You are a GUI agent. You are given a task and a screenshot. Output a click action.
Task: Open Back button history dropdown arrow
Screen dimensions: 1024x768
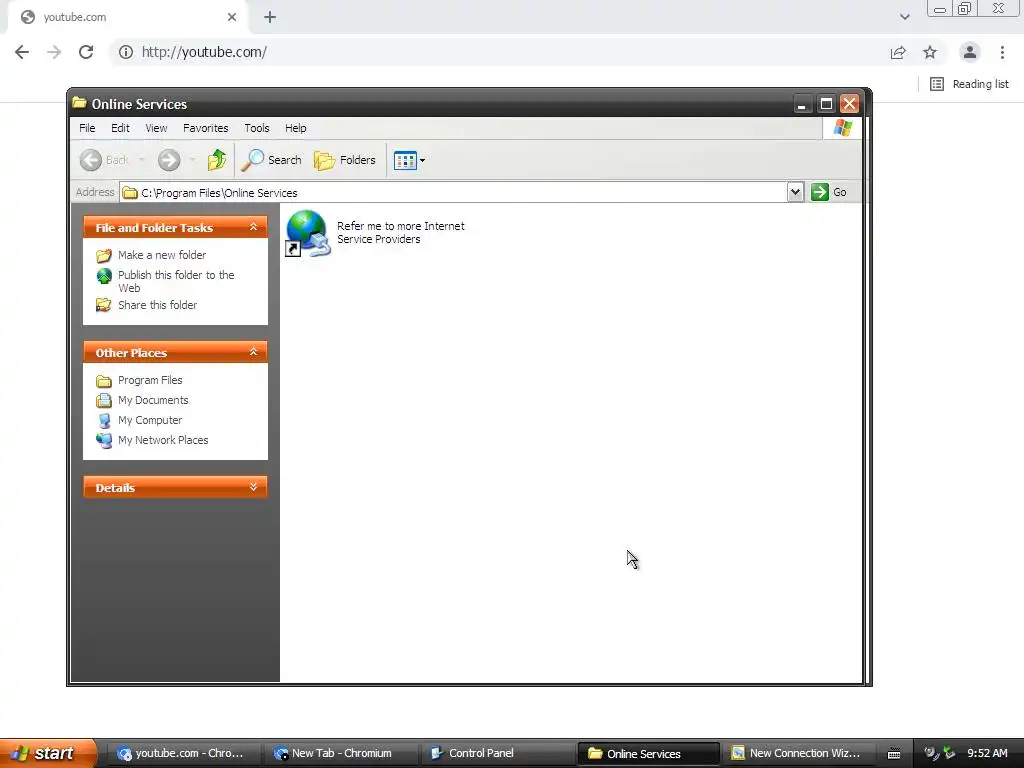click(141, 160)
